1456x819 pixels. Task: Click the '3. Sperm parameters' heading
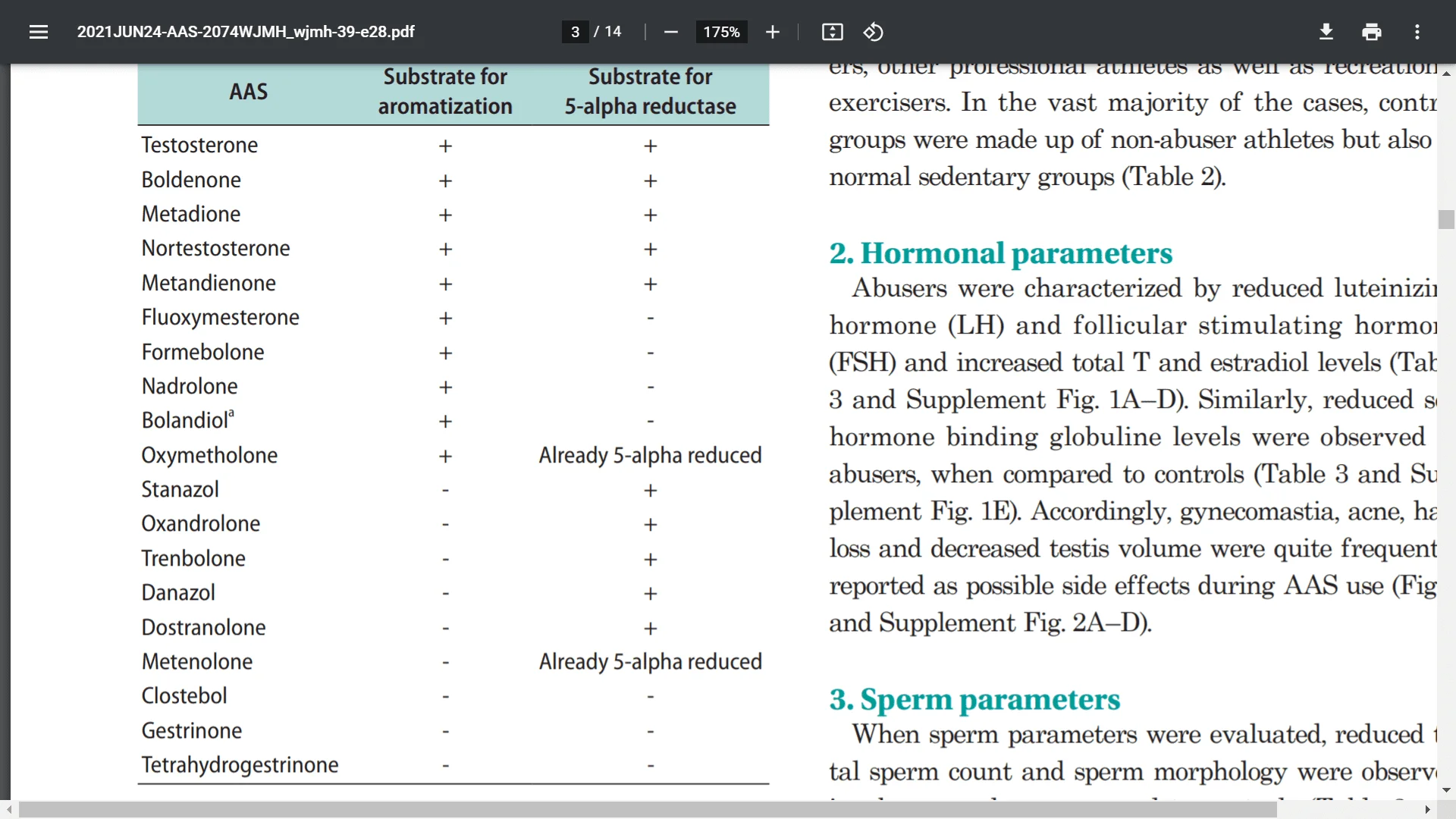click(x=974, y=699)
